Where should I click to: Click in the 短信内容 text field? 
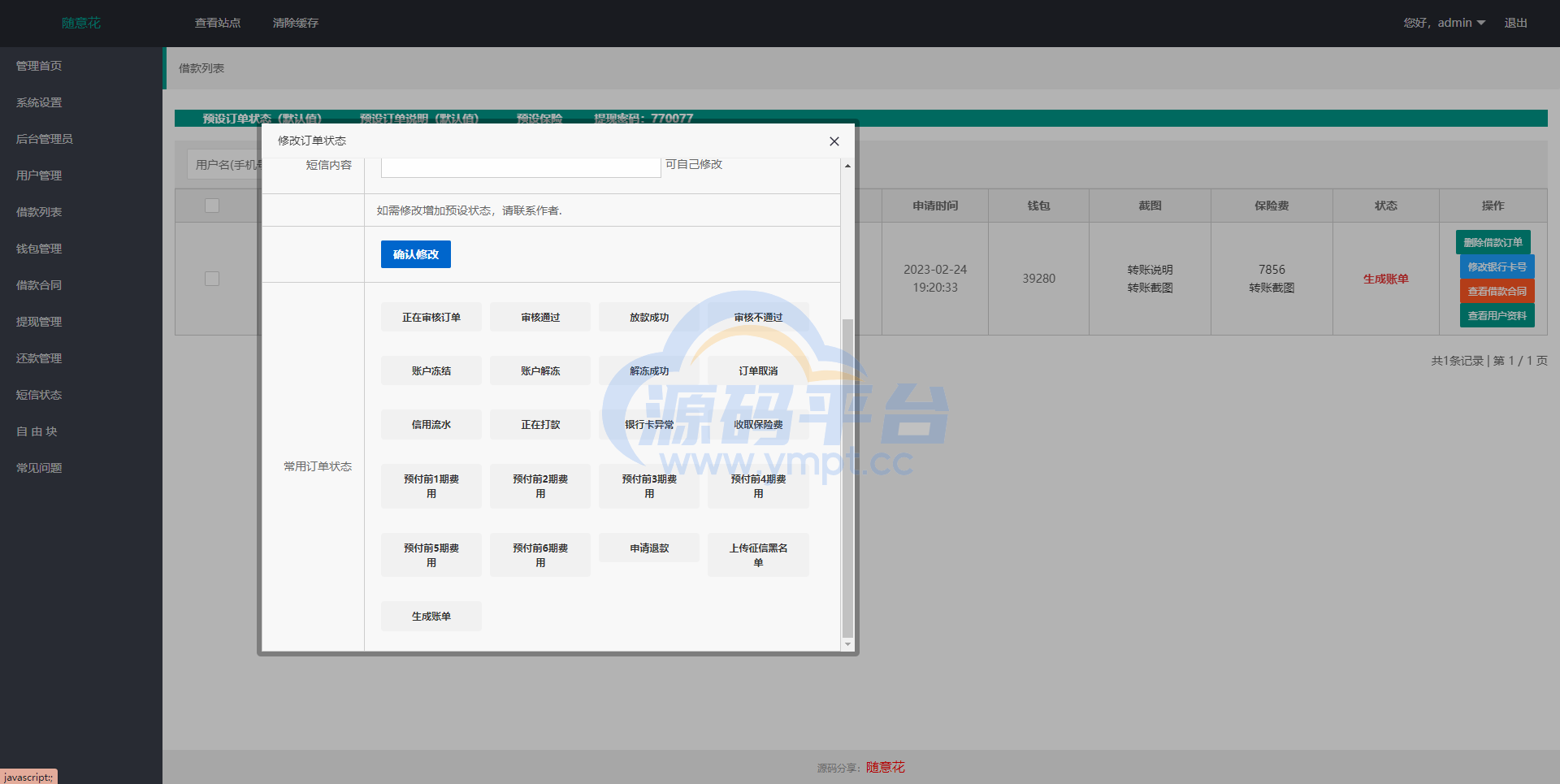point(520,167)
